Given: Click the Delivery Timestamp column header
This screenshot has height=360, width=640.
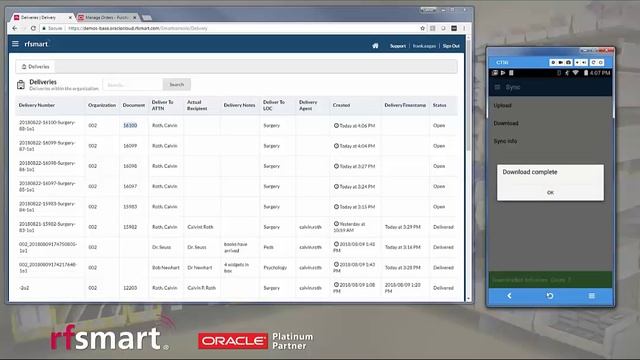Looking at the screenshot, I should point(405,105).
